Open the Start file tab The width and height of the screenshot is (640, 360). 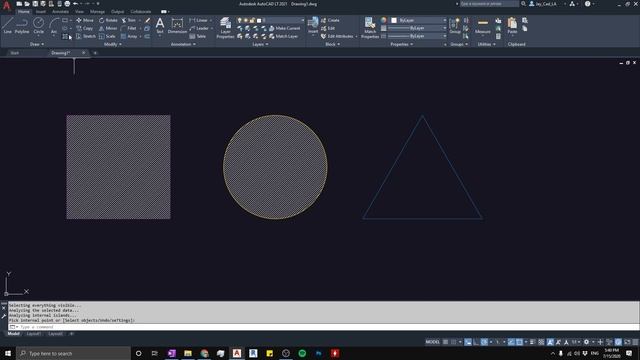click(15, 53)
